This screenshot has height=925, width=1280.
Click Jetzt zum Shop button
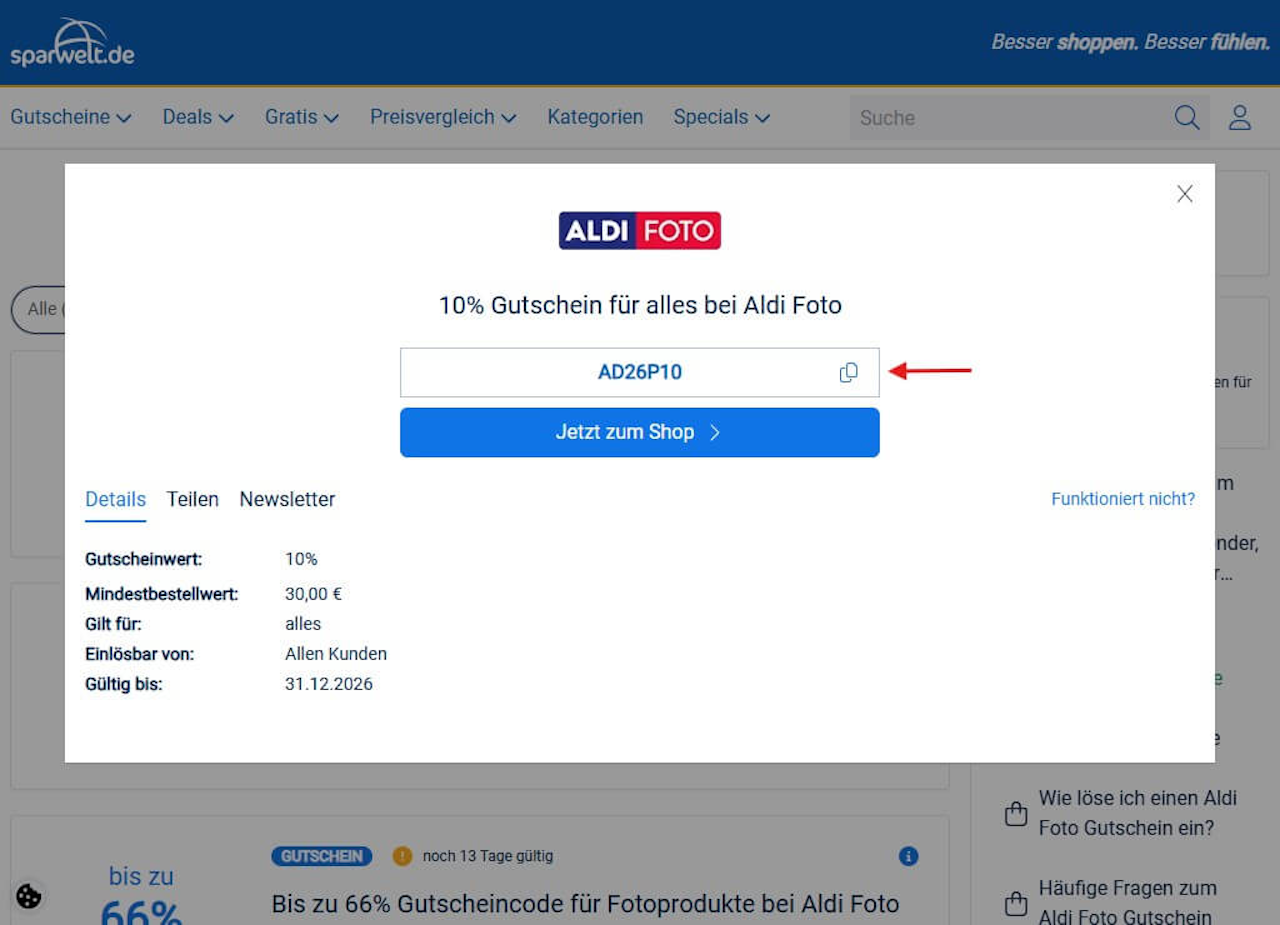point(640,432)
